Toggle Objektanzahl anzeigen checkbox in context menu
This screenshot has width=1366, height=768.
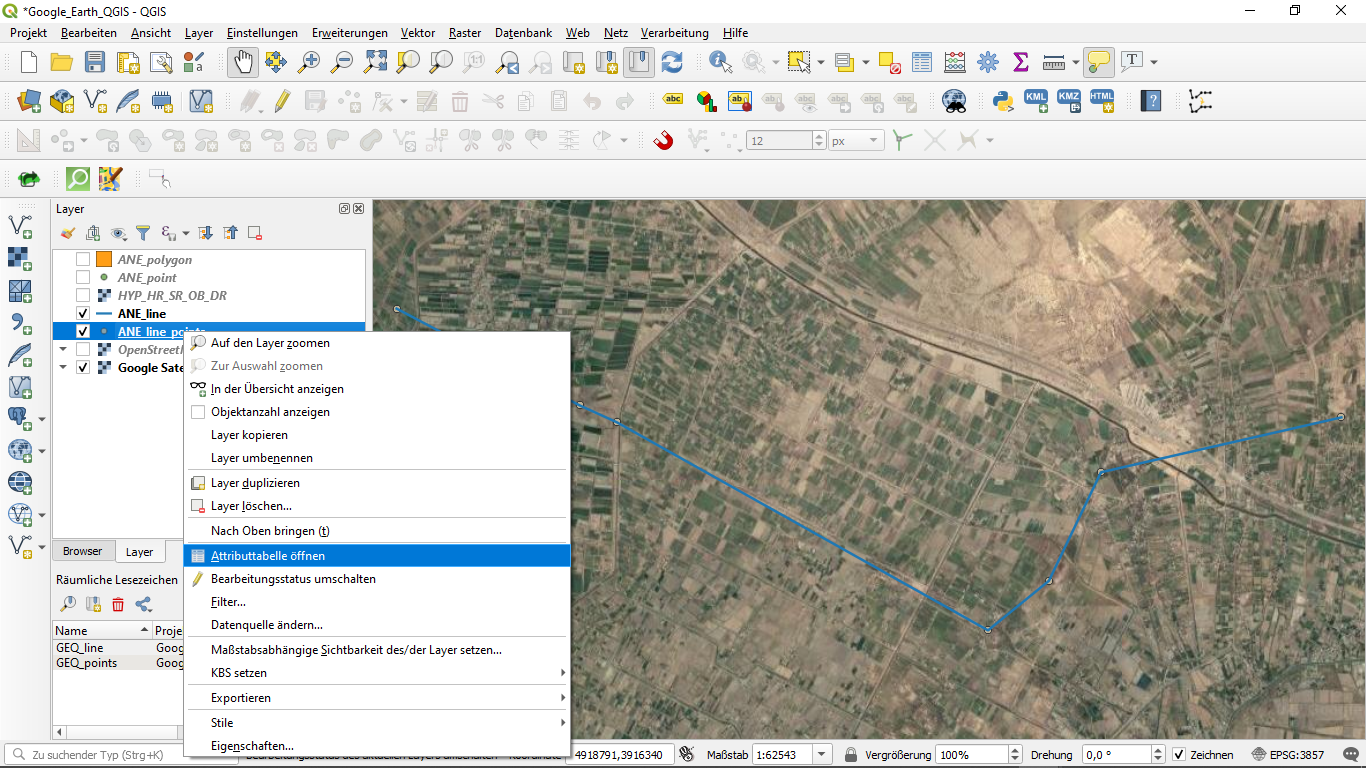click(x=198, y=412)
